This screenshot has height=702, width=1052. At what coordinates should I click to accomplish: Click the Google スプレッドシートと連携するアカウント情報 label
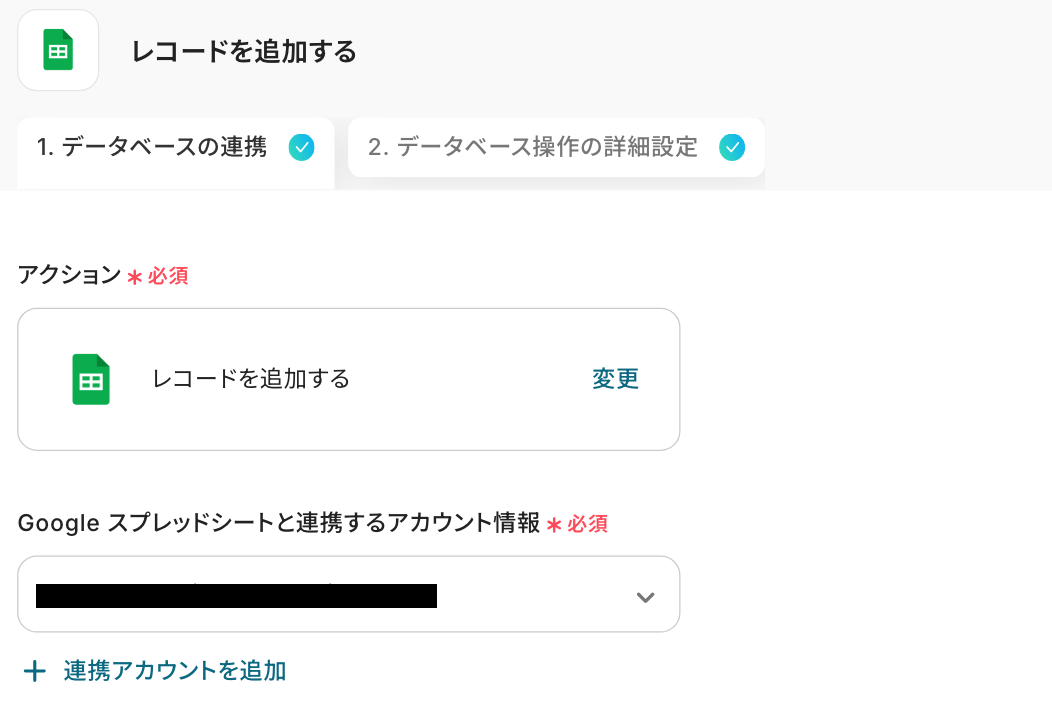pos(279,523)
